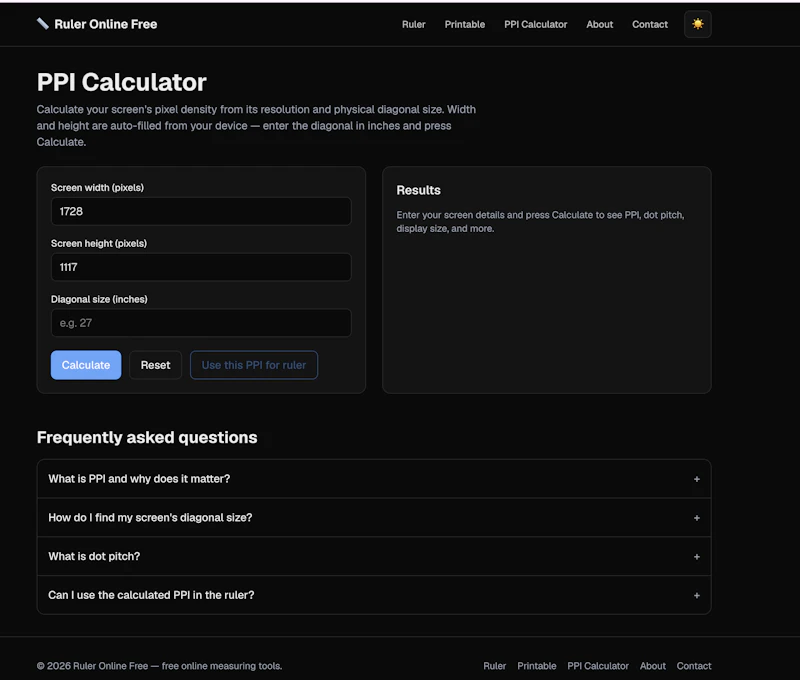Expand 'How do I find my screen's diagonal size?'
Image resolution: width=800 pixels, height=680 pixels.
[x=374, y=517]
